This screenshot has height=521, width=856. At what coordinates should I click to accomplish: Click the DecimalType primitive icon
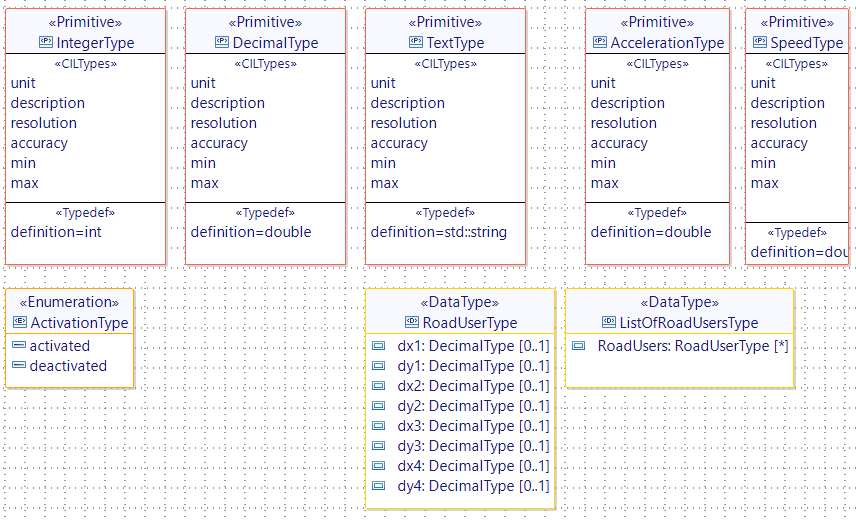(222, 42)
